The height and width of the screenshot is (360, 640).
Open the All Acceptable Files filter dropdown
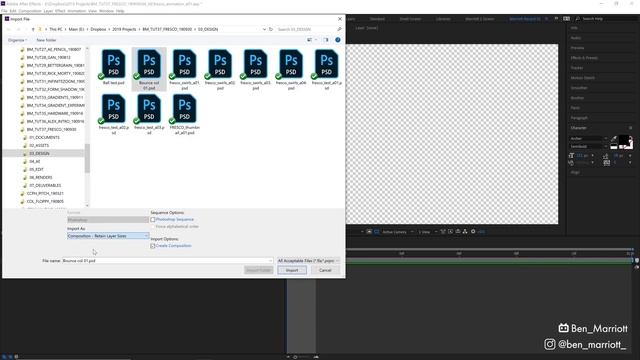tap(308, 260)
